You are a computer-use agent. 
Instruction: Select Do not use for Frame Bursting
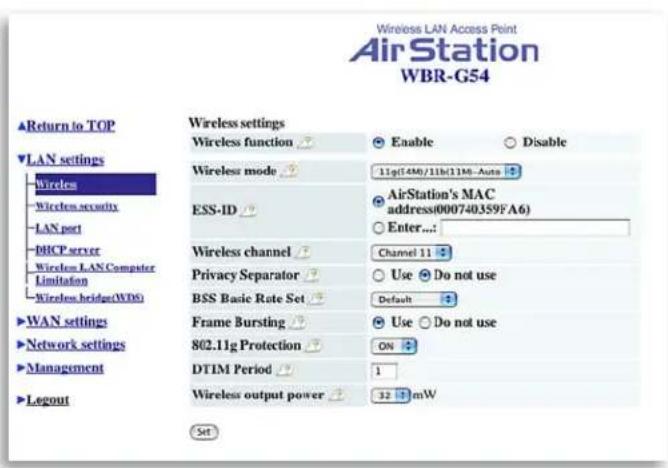pos(425,323)
